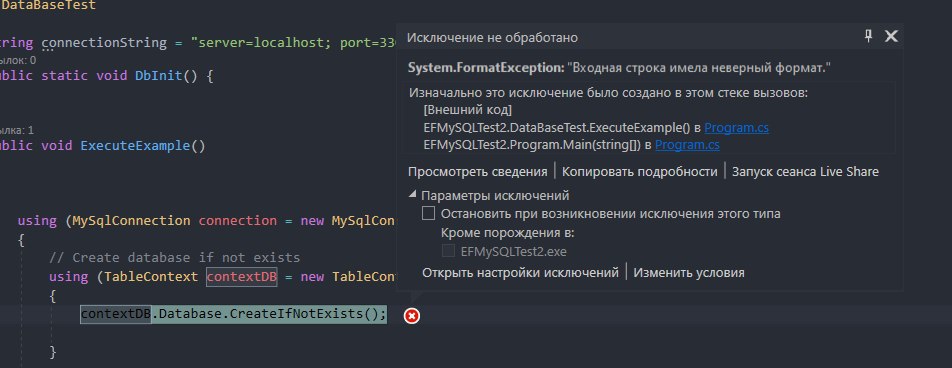This screenshot has height=368, width=952.
Task: Click the System.FormatException title text
Action: [x=486, y=68]
